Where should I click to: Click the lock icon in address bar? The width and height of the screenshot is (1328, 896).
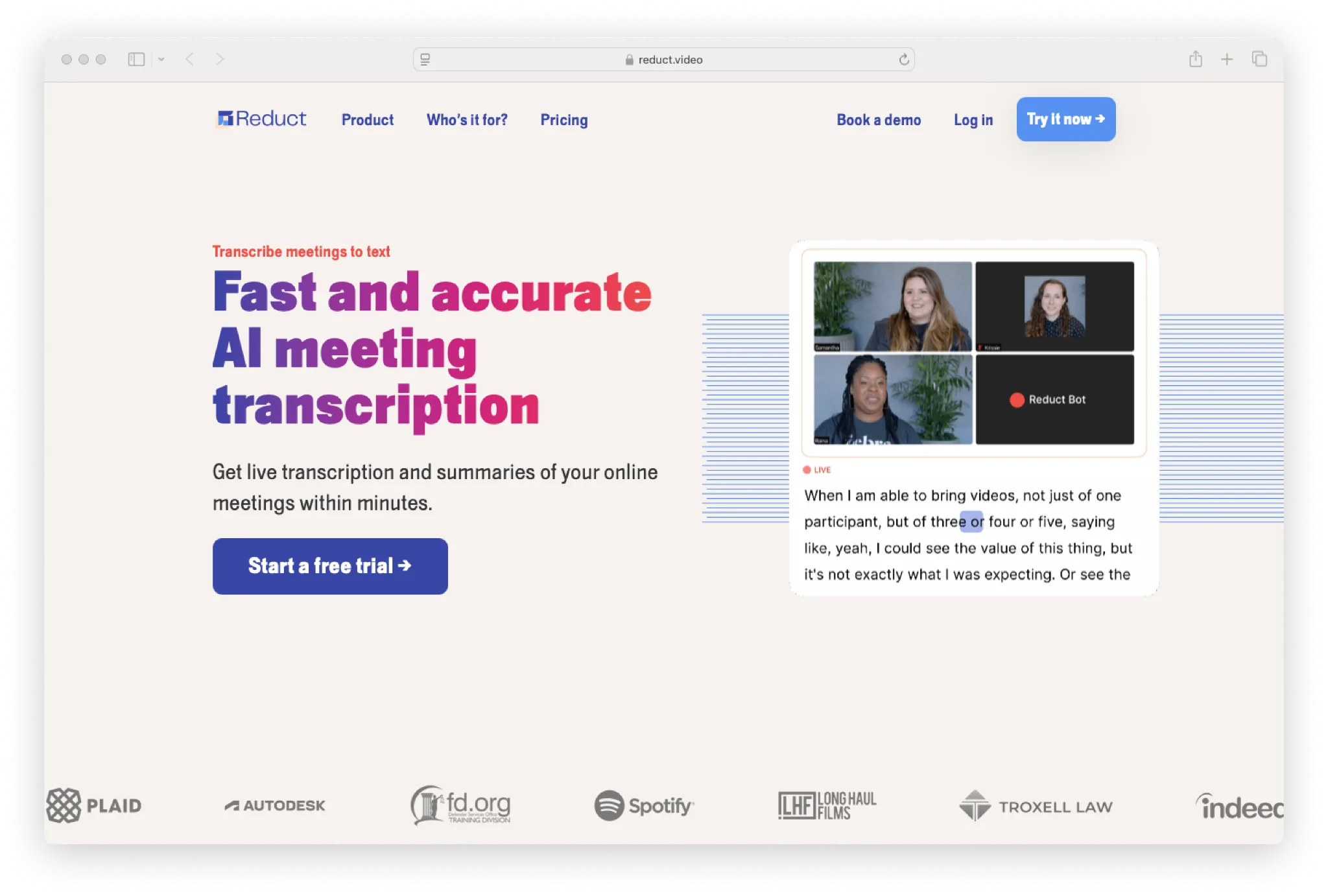(629, 60)
